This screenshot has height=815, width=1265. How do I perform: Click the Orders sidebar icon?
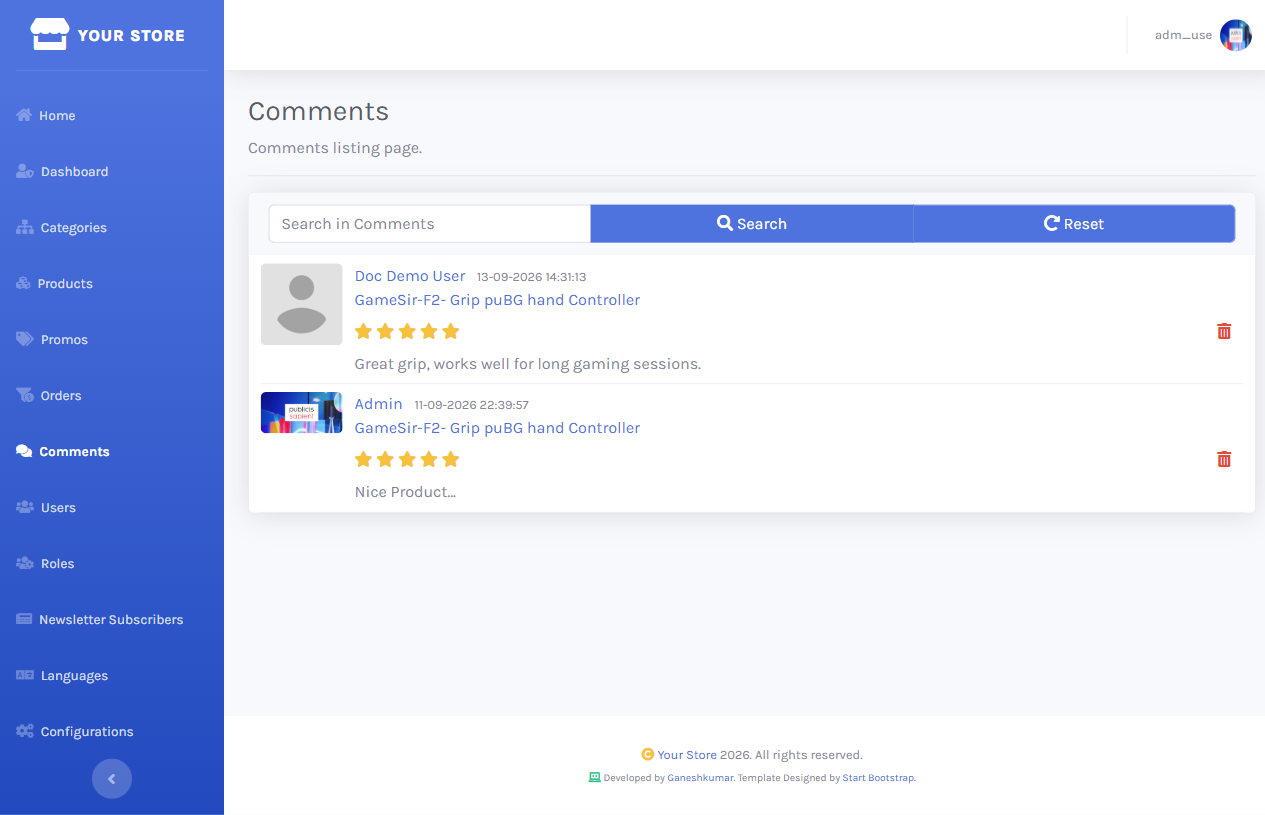click(x=25, y=395)
